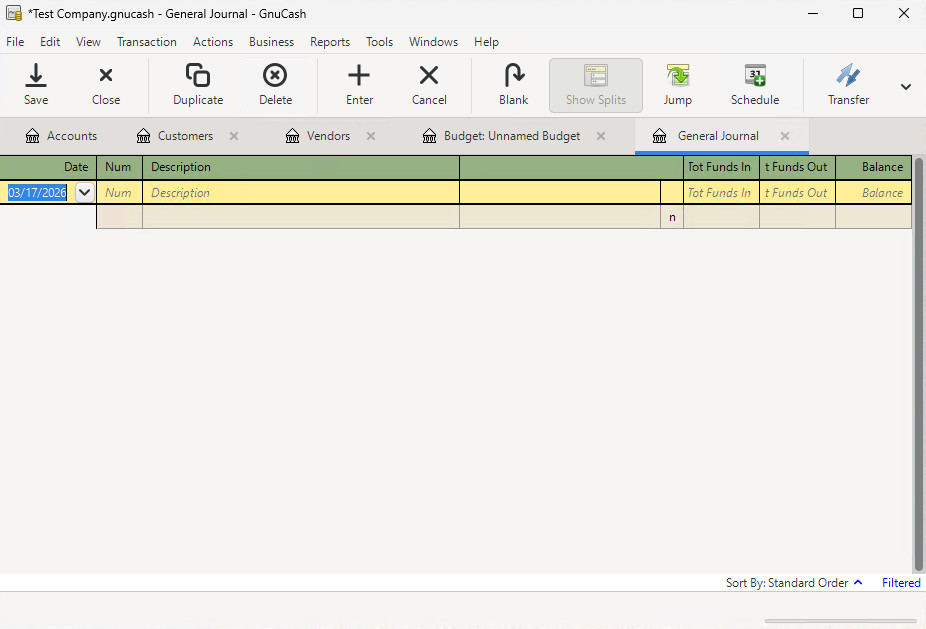Click the Save toolbar icon
The height and width of the screenshot is (629, 926).
tap(35, 84)
